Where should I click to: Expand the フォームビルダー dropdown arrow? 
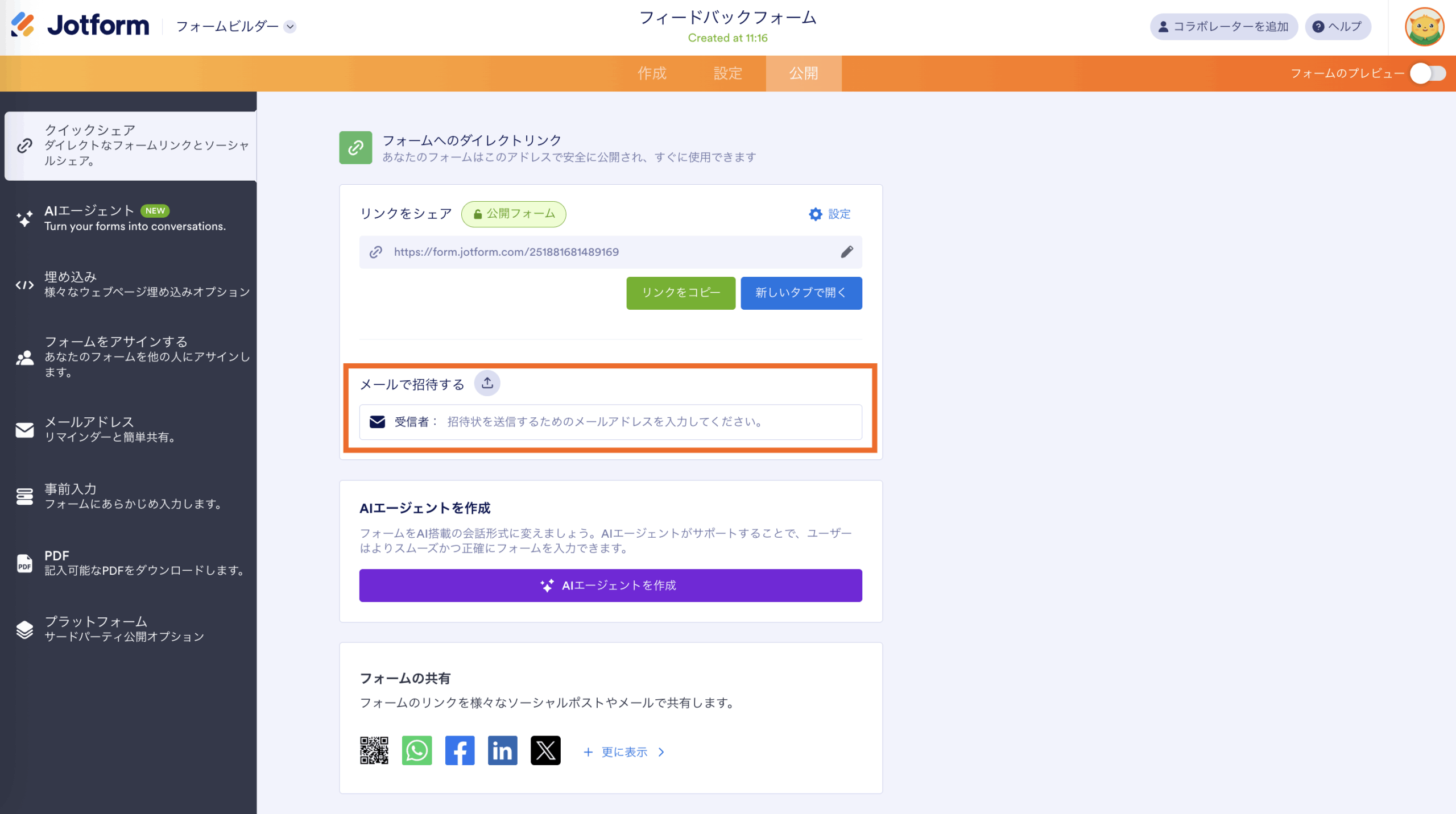tap(290, 27)
